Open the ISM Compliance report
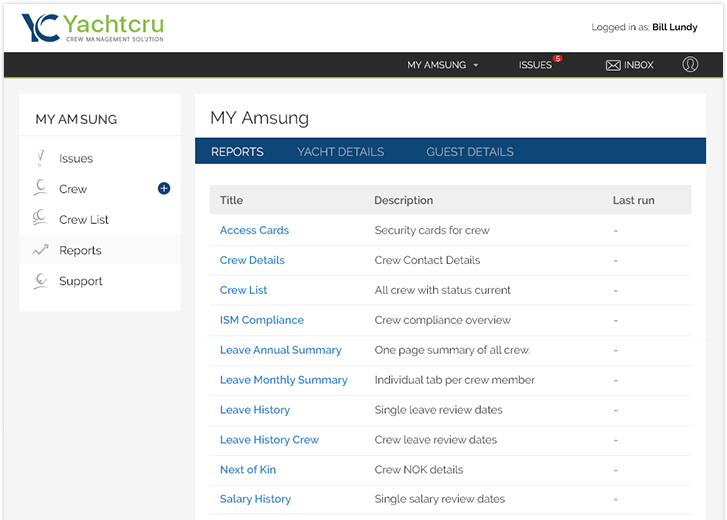727x520 pixels. (261, 320)
